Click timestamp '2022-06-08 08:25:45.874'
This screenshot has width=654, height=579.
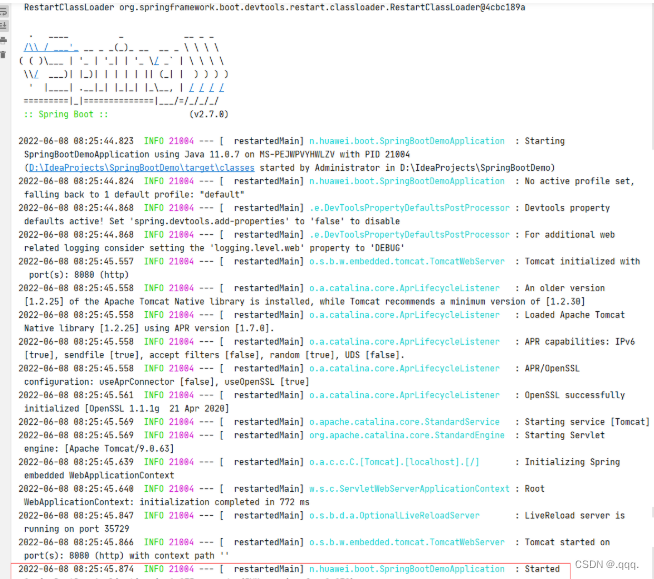click(76, 569)
